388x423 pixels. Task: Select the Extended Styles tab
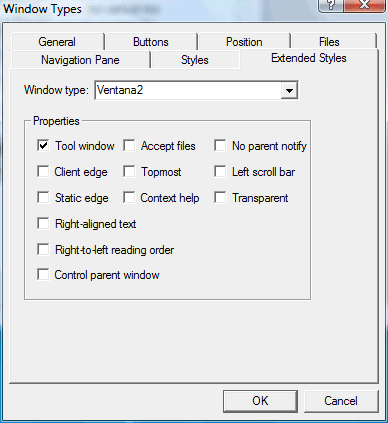click(309, 58)
